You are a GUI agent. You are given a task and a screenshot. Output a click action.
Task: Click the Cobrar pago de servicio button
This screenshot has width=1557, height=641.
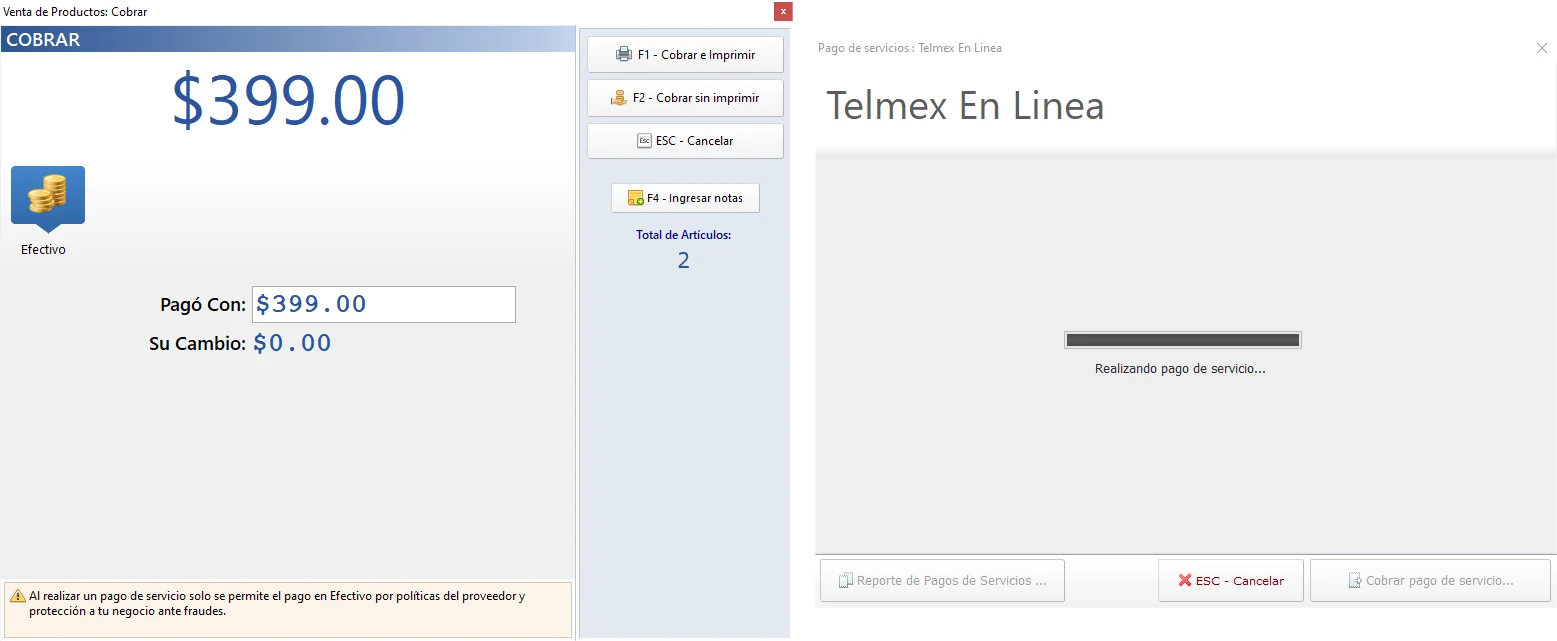[1429, 580]
